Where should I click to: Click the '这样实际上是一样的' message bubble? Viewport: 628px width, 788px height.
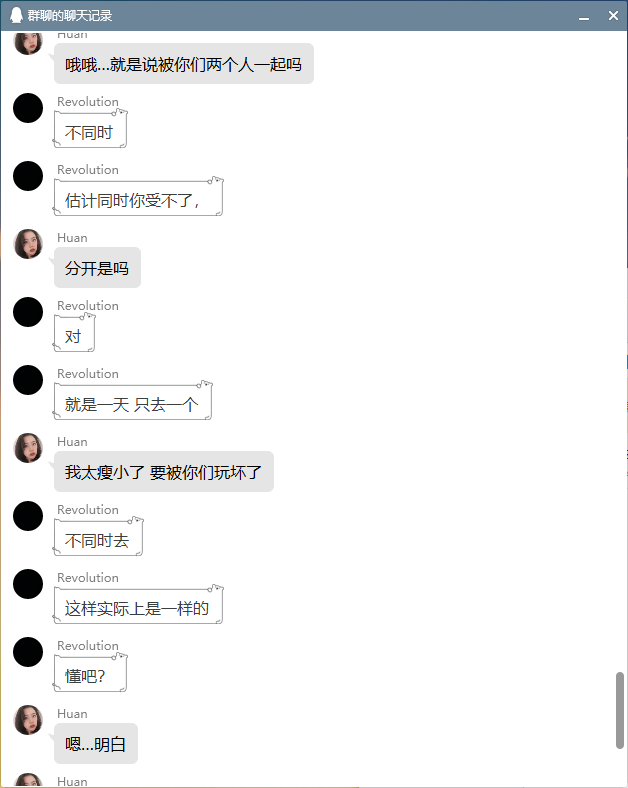(138, 605)
